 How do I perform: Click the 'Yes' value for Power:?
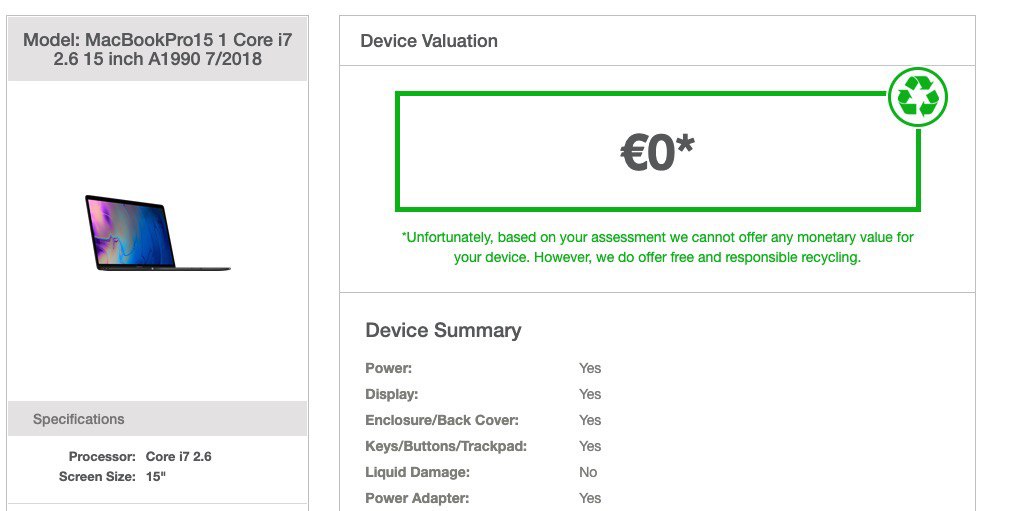(590, 368)
